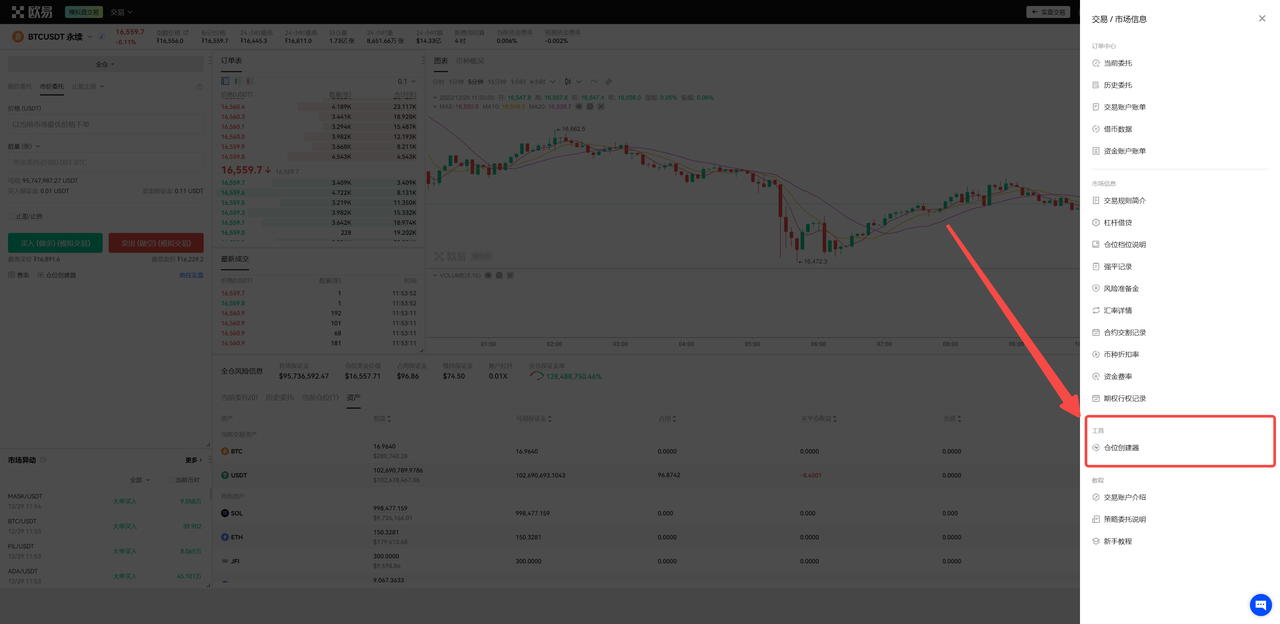Open the 资金费率 funding rate page
The height and width of the screenshot is (624, 1280).
(x=1117, y=377)
